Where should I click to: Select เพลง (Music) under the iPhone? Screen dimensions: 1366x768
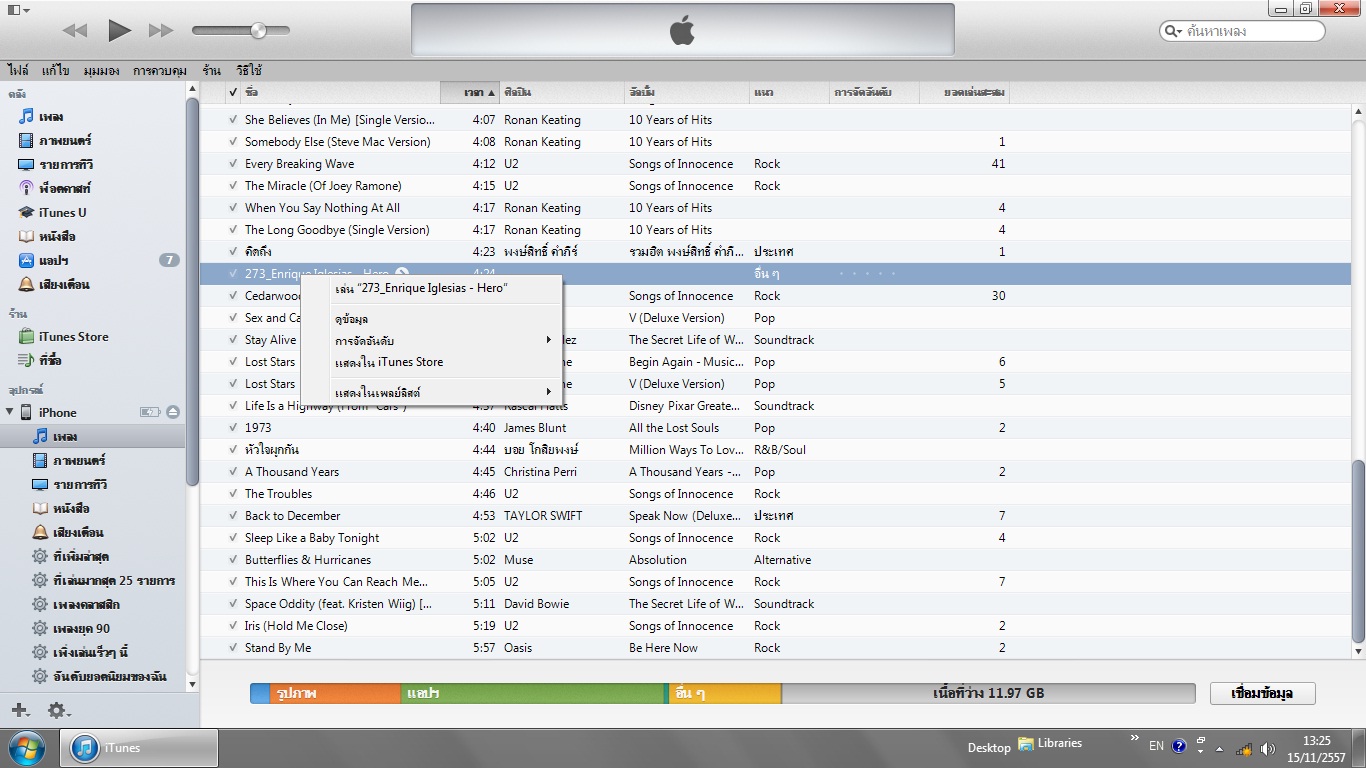[x=65, y=436]
